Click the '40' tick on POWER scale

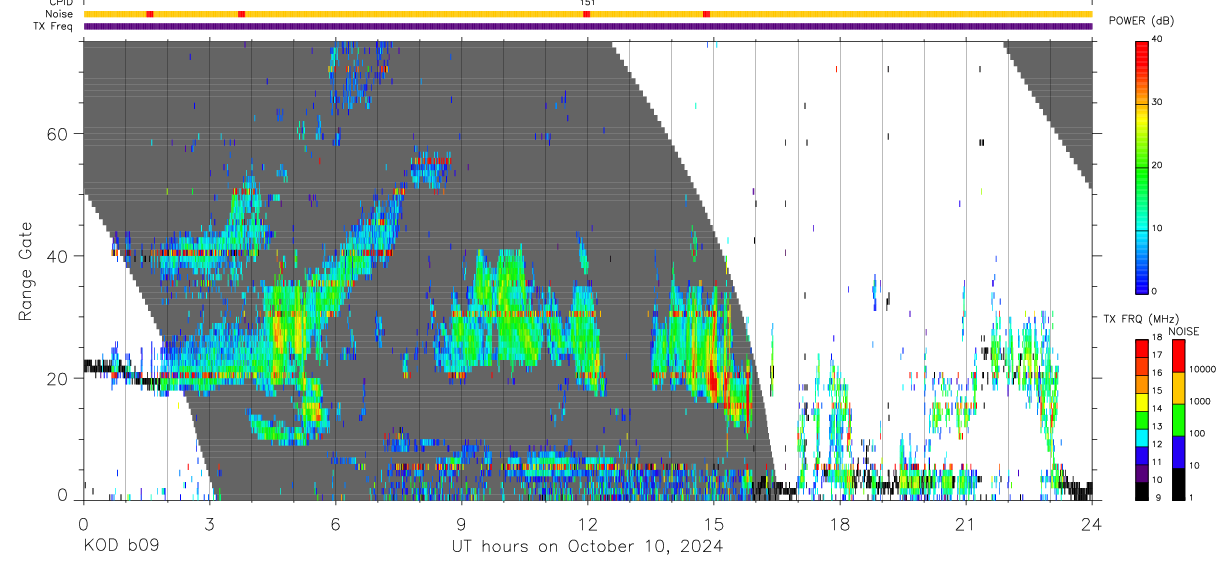[1158, 39]
